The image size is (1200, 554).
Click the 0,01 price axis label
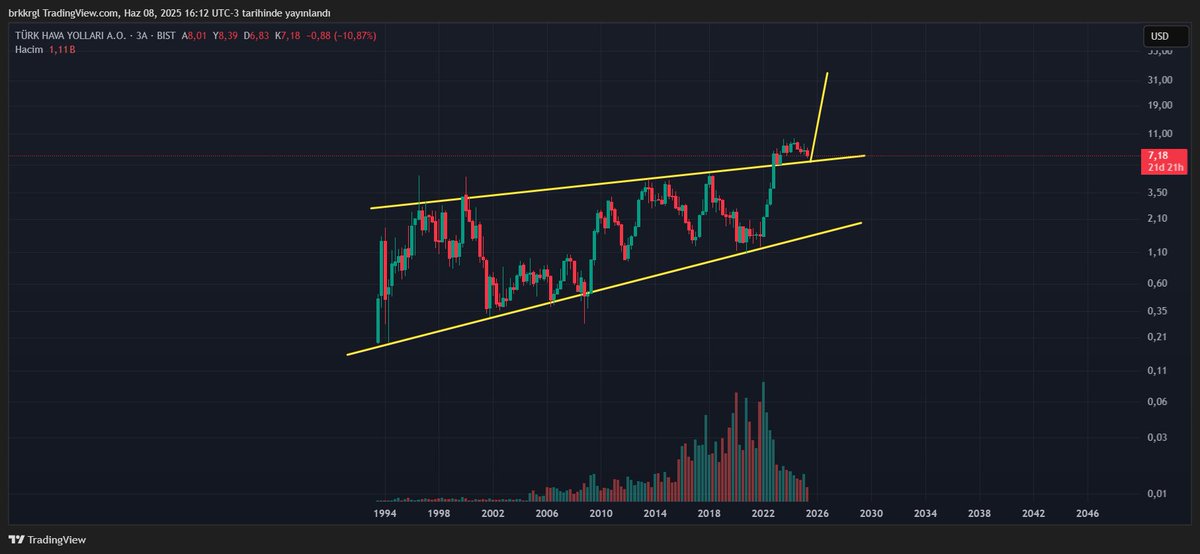click(x=1158, y=494)
